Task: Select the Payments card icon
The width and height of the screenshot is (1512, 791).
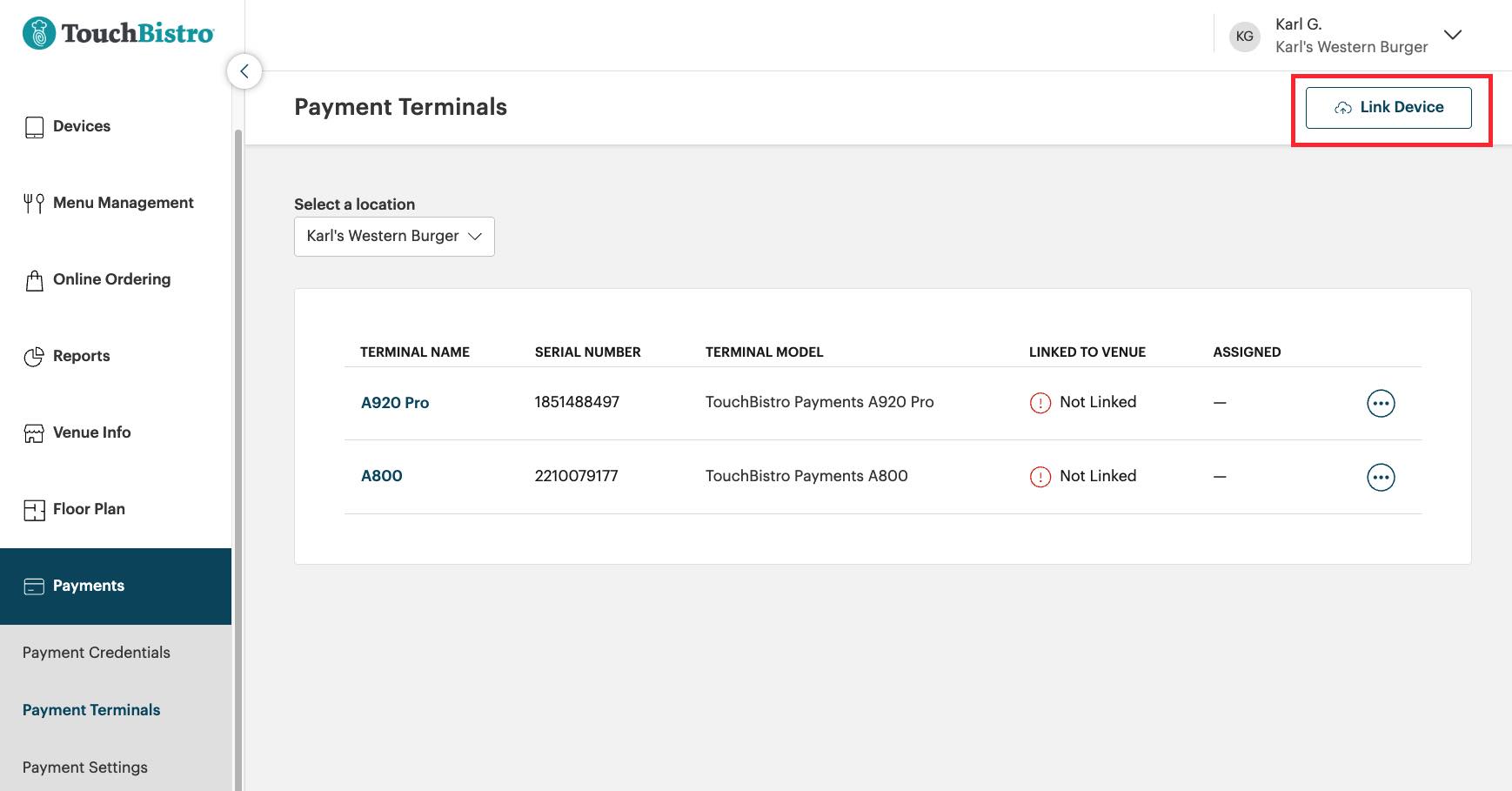Action: pyautogui.click(x=34, y=586)
